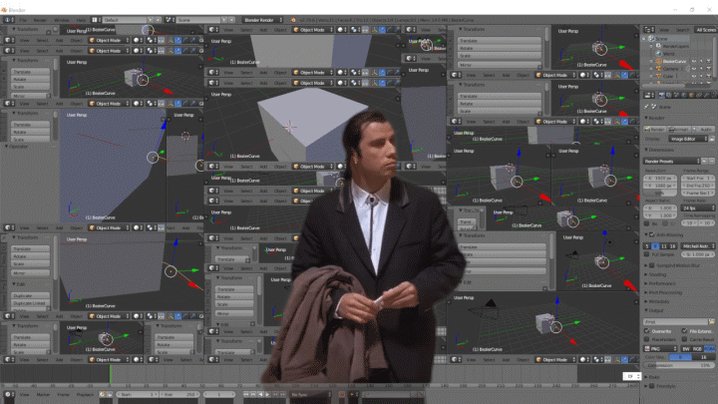Toggle visibility eye for Camera
Screen dimensions: 718x404
tap(694, 68)
